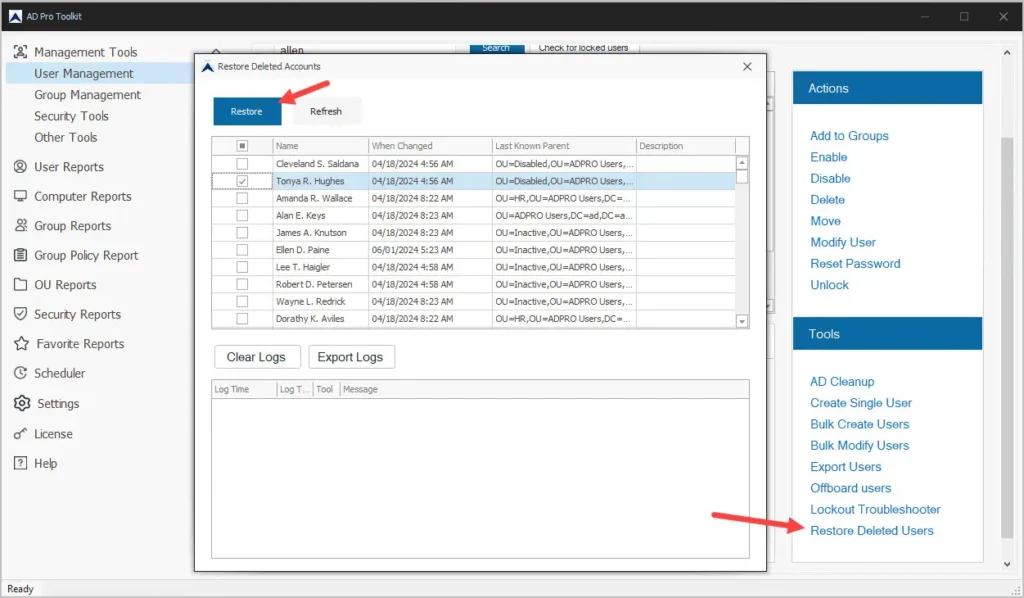This screenshot has height=598, width=1024.
Task: Open Bulk Modify Users tool
Action: pos(859,445)
